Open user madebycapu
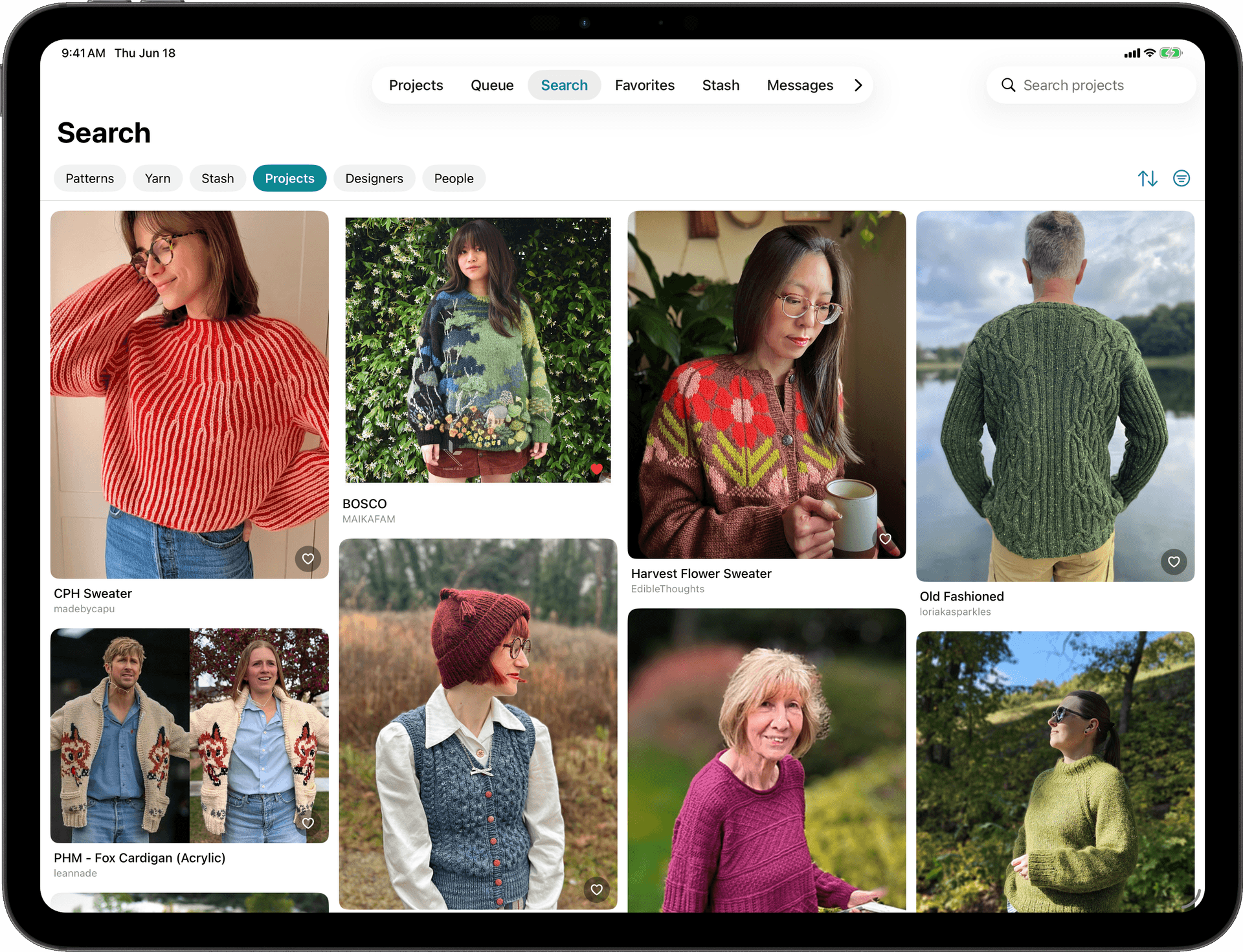Image resolution: width=1243 pixels, height=952 pixels. point(84,609)
